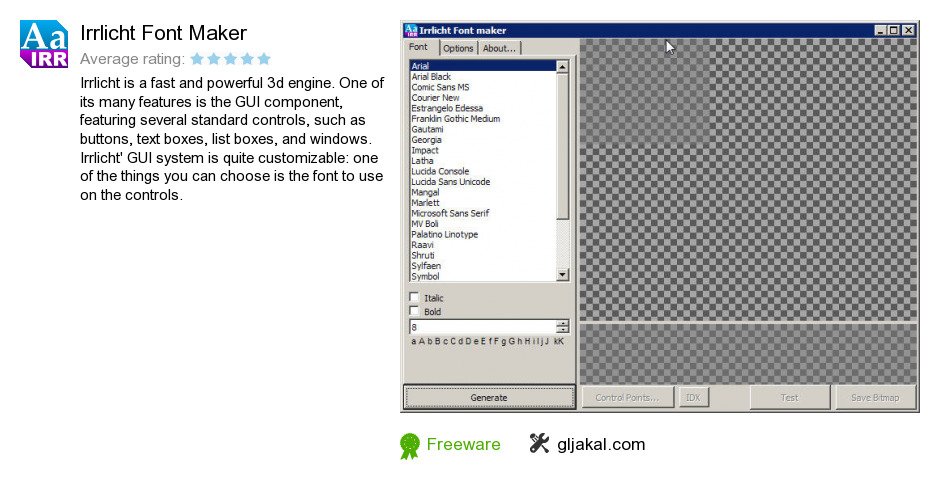Select Franklin Gothic Medium font
Viewport: 940px width, 490px height.
483,119
